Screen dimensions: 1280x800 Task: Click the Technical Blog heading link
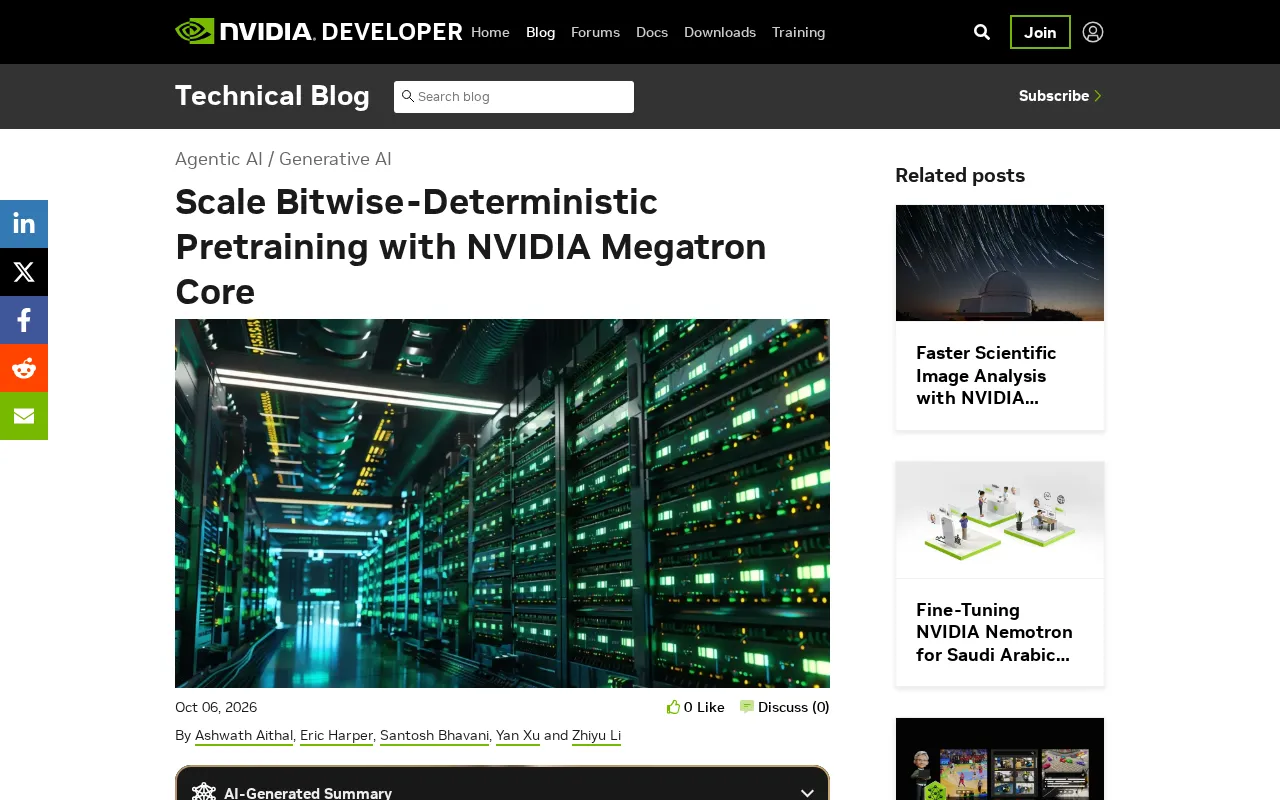(272, 96)
